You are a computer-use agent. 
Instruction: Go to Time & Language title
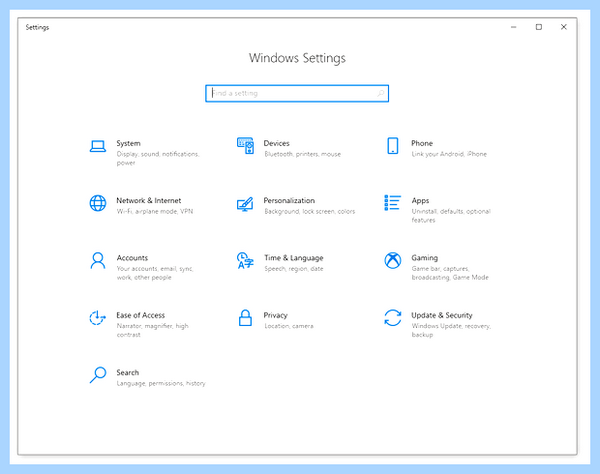click(x=293, y=258)
